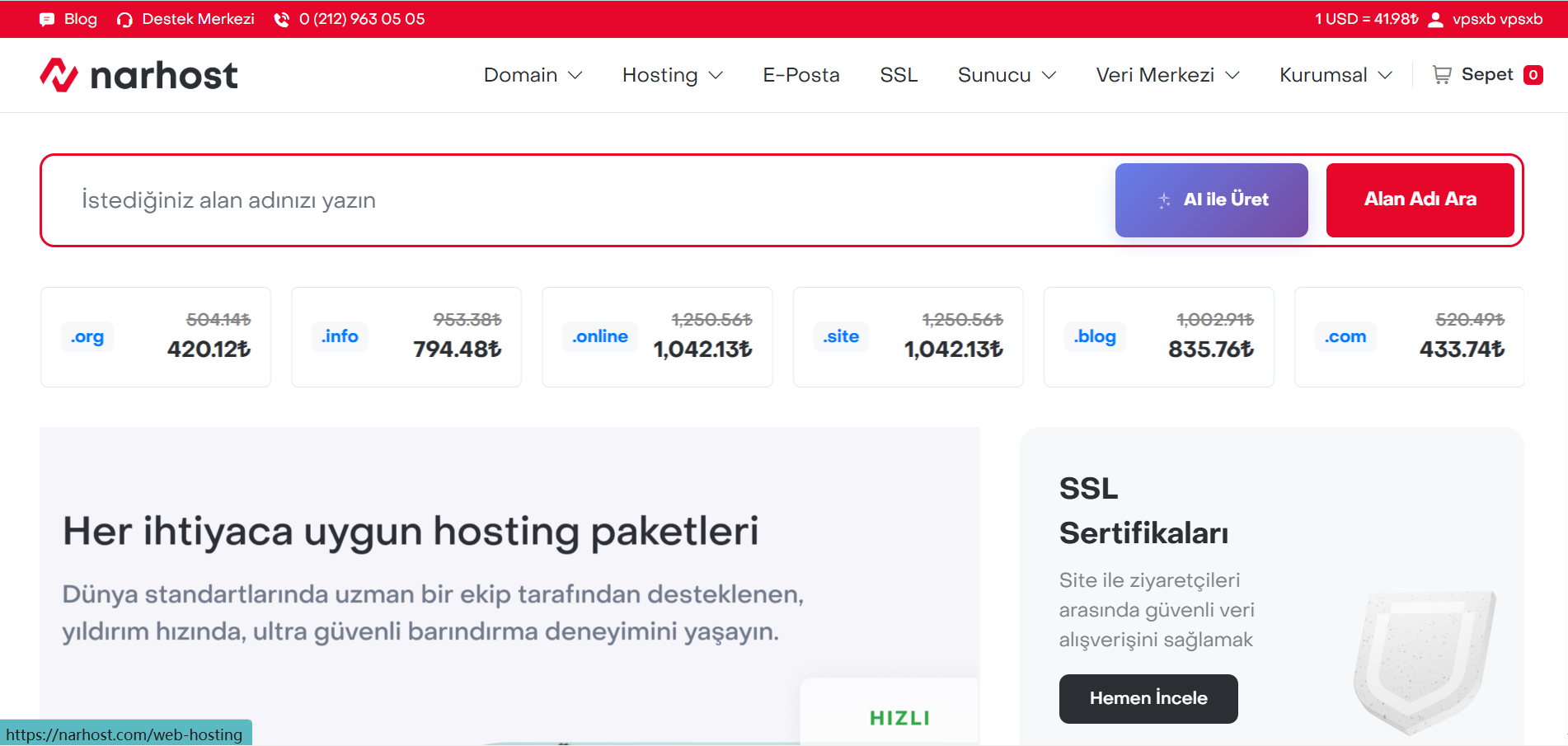1568x746 pixels.
Task: Click the phone icon in top bar
Action: 282,20
